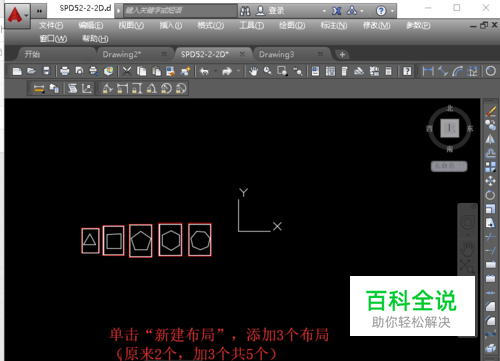Click the Publish toolbar icon
The width and height of the screenshot is (500, 361).
pyautogui.click(x=94, y=71)
